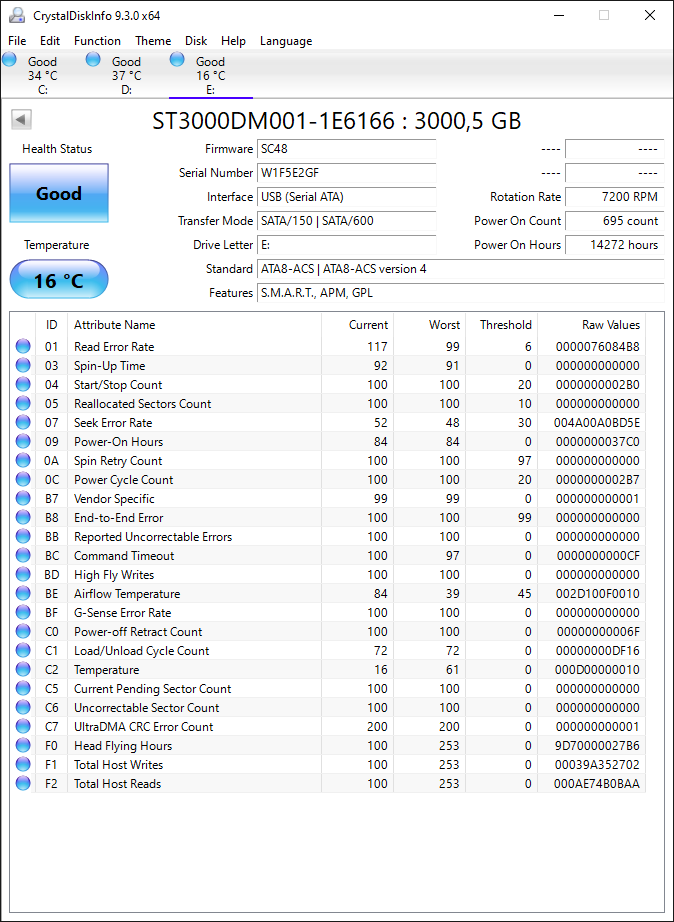Click status orb of Start/Stop Count row
Viewport: 674px width, 922px height.
tap(23, 385)
